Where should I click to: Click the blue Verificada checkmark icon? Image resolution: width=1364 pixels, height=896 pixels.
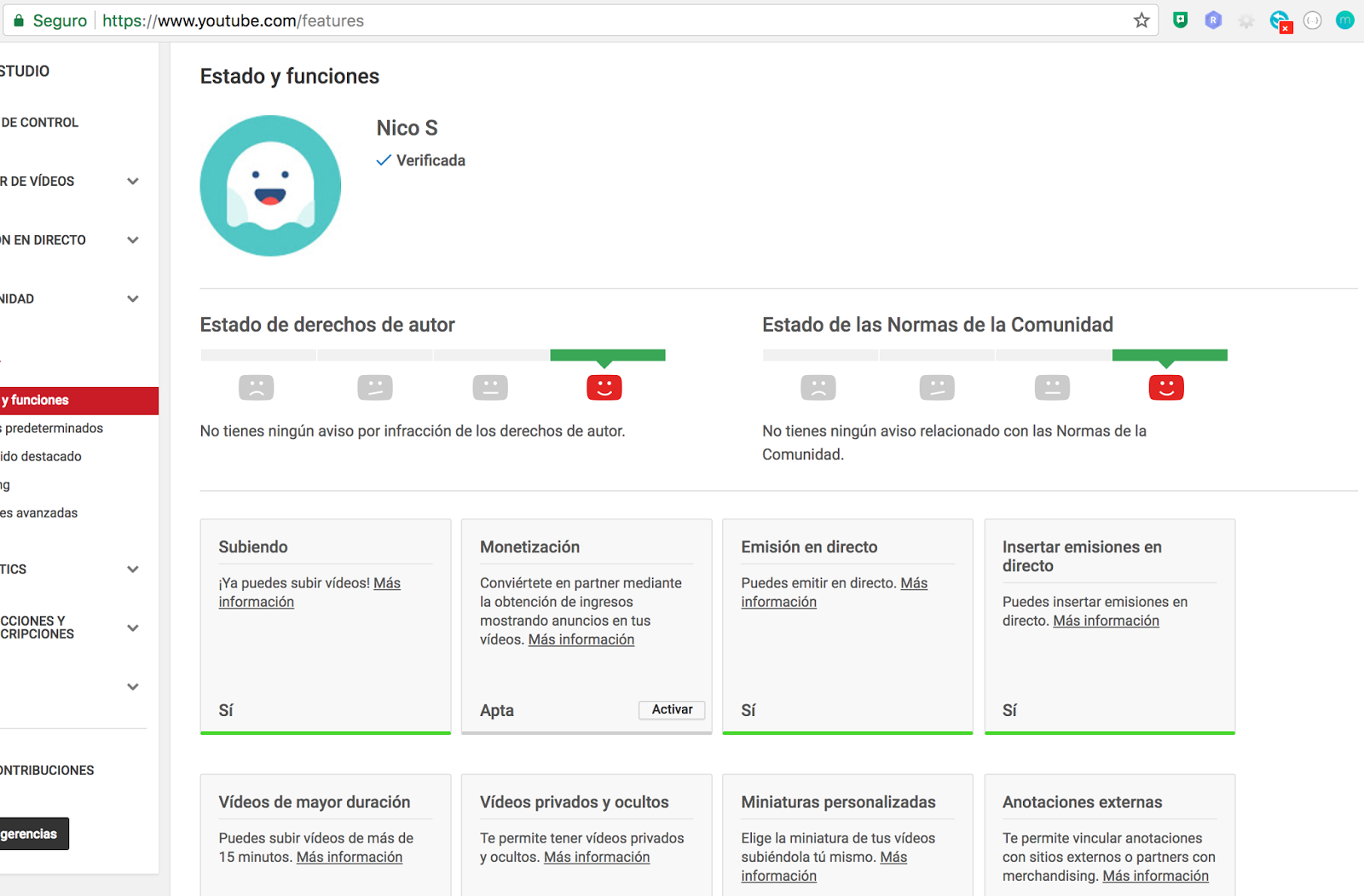384,160
